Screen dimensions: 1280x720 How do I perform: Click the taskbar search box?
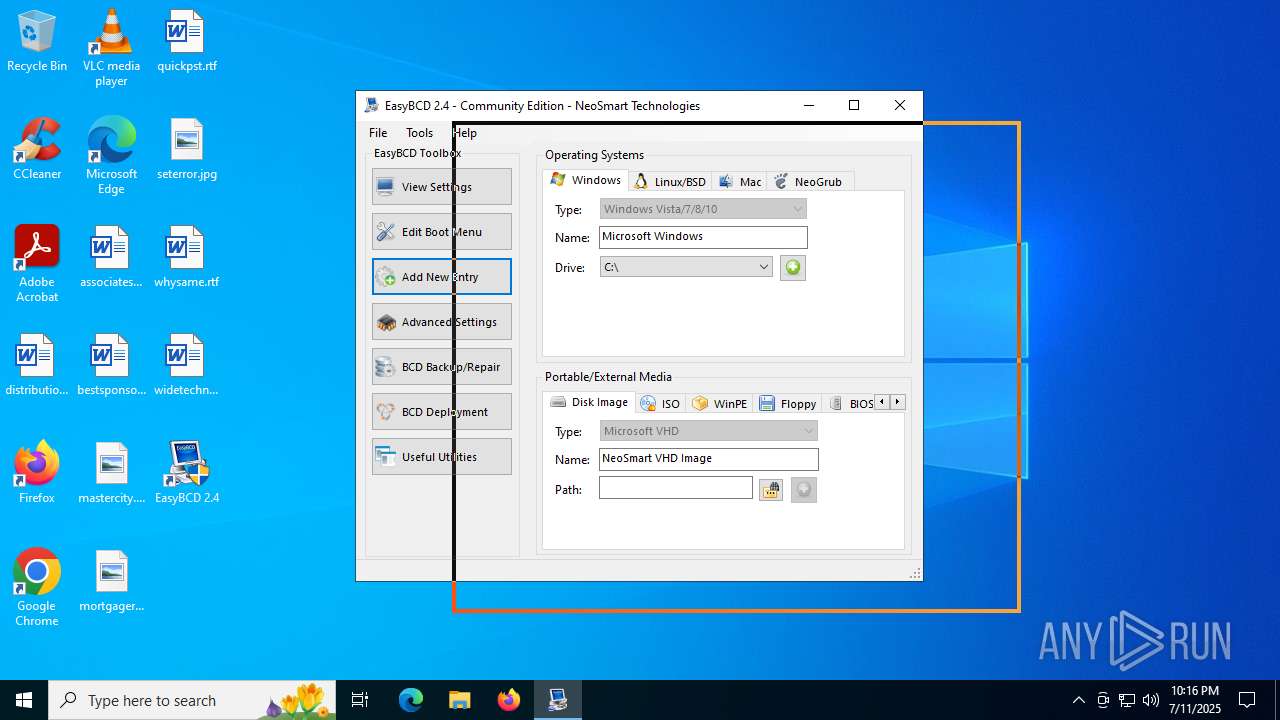click(x=192, y=700)
